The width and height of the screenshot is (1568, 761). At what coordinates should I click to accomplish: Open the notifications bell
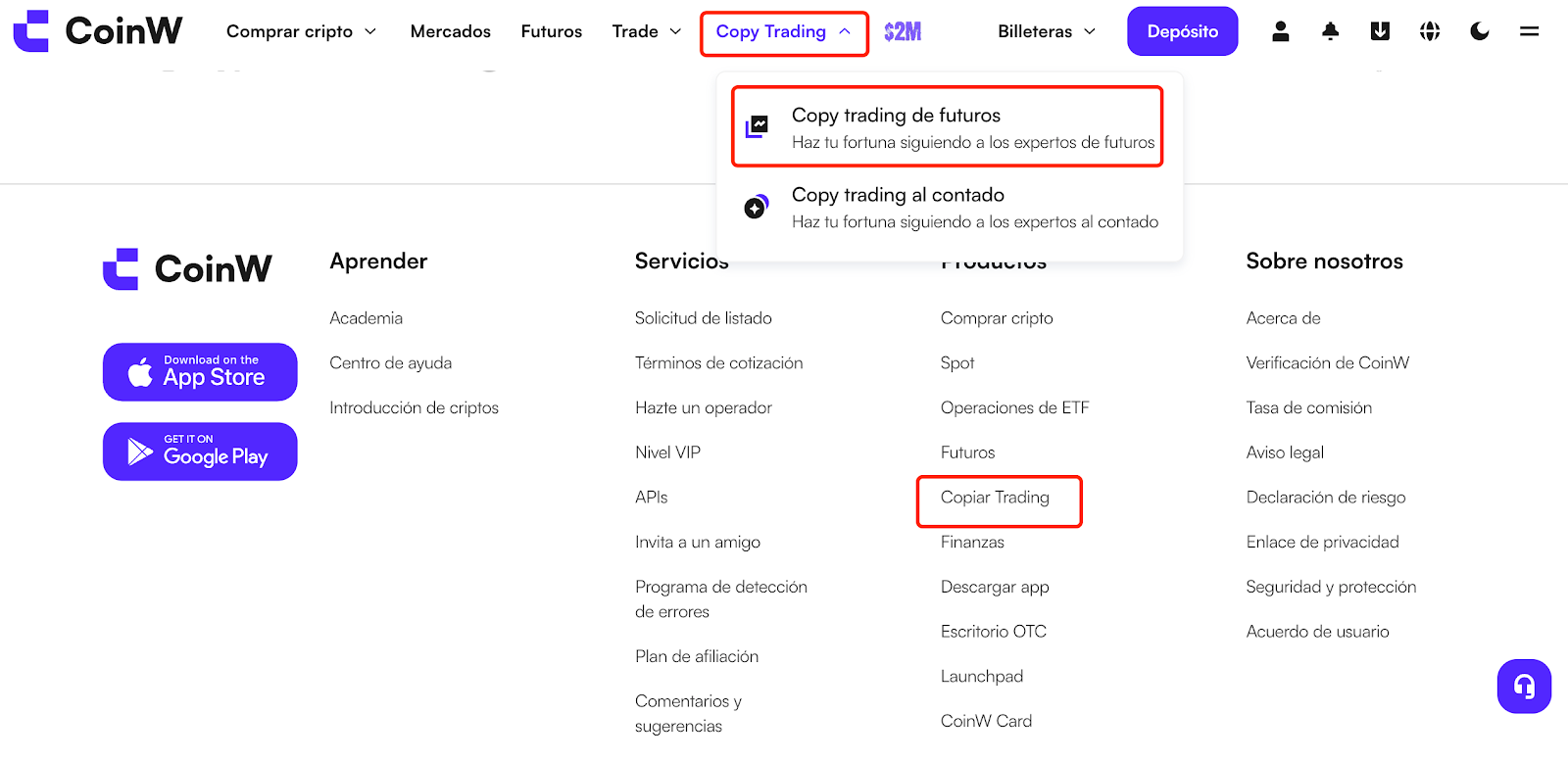[1330, 31]
